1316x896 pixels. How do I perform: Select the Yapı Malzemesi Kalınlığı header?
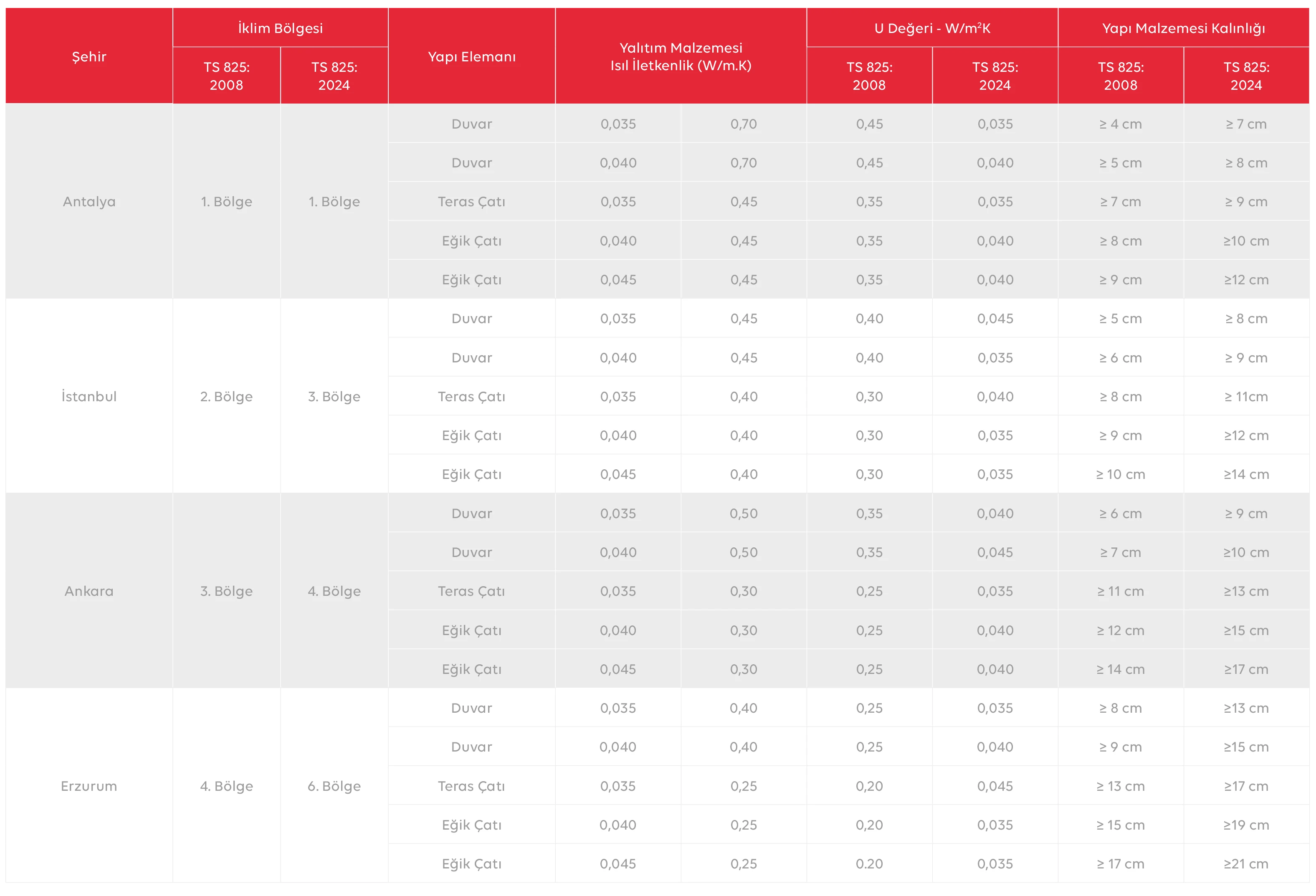[1183, 28]
